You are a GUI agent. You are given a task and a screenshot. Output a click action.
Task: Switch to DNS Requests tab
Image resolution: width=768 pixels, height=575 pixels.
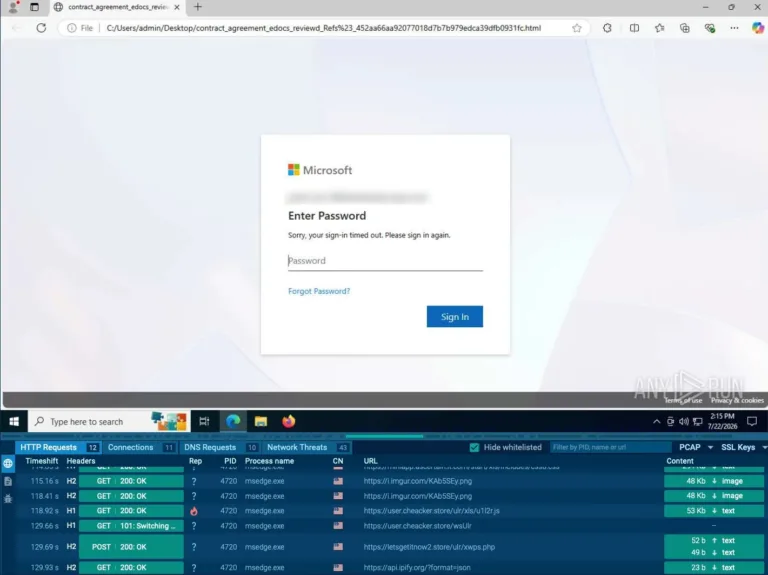221,447
